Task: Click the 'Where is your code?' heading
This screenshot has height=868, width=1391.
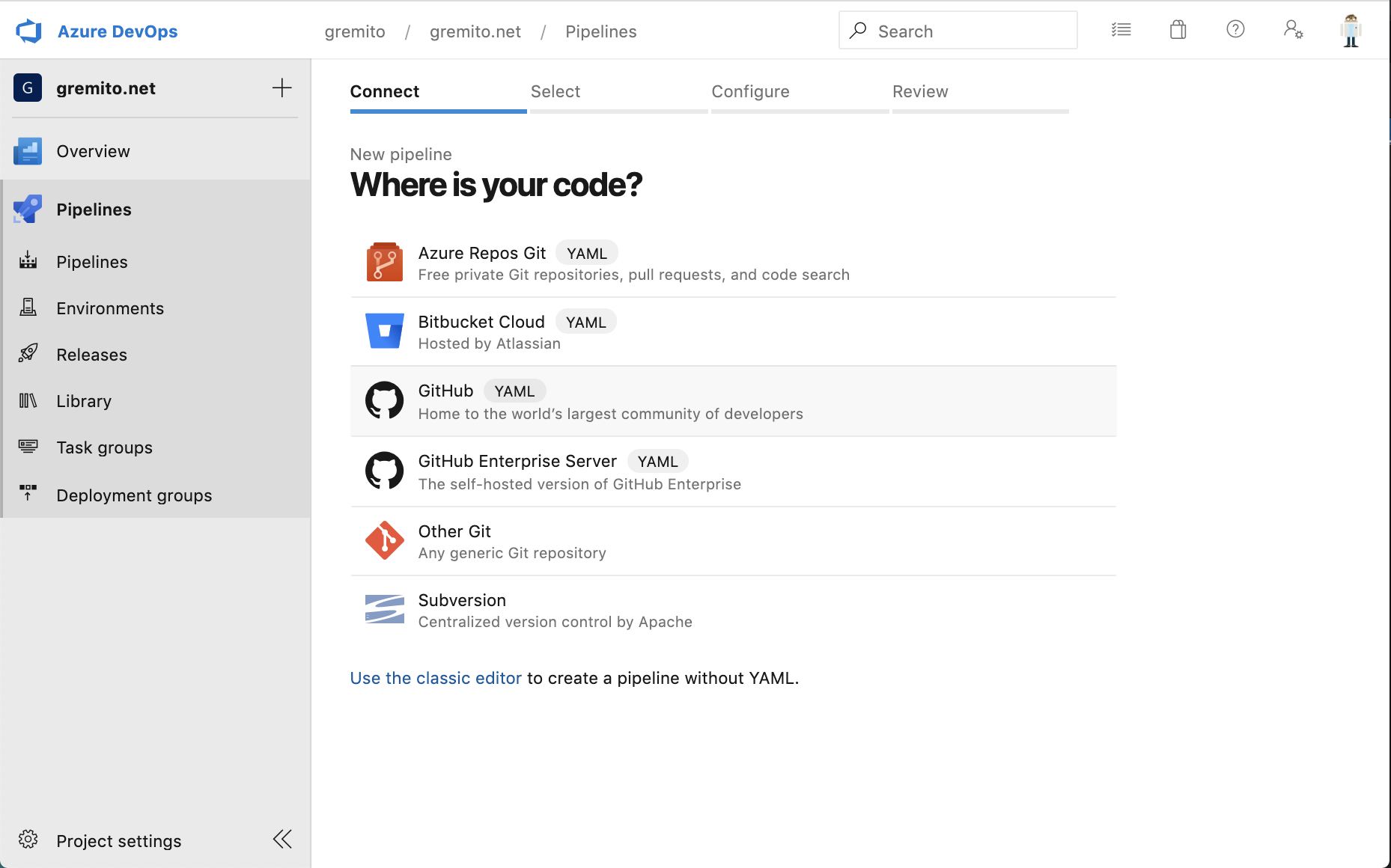Action: [496, 185]
